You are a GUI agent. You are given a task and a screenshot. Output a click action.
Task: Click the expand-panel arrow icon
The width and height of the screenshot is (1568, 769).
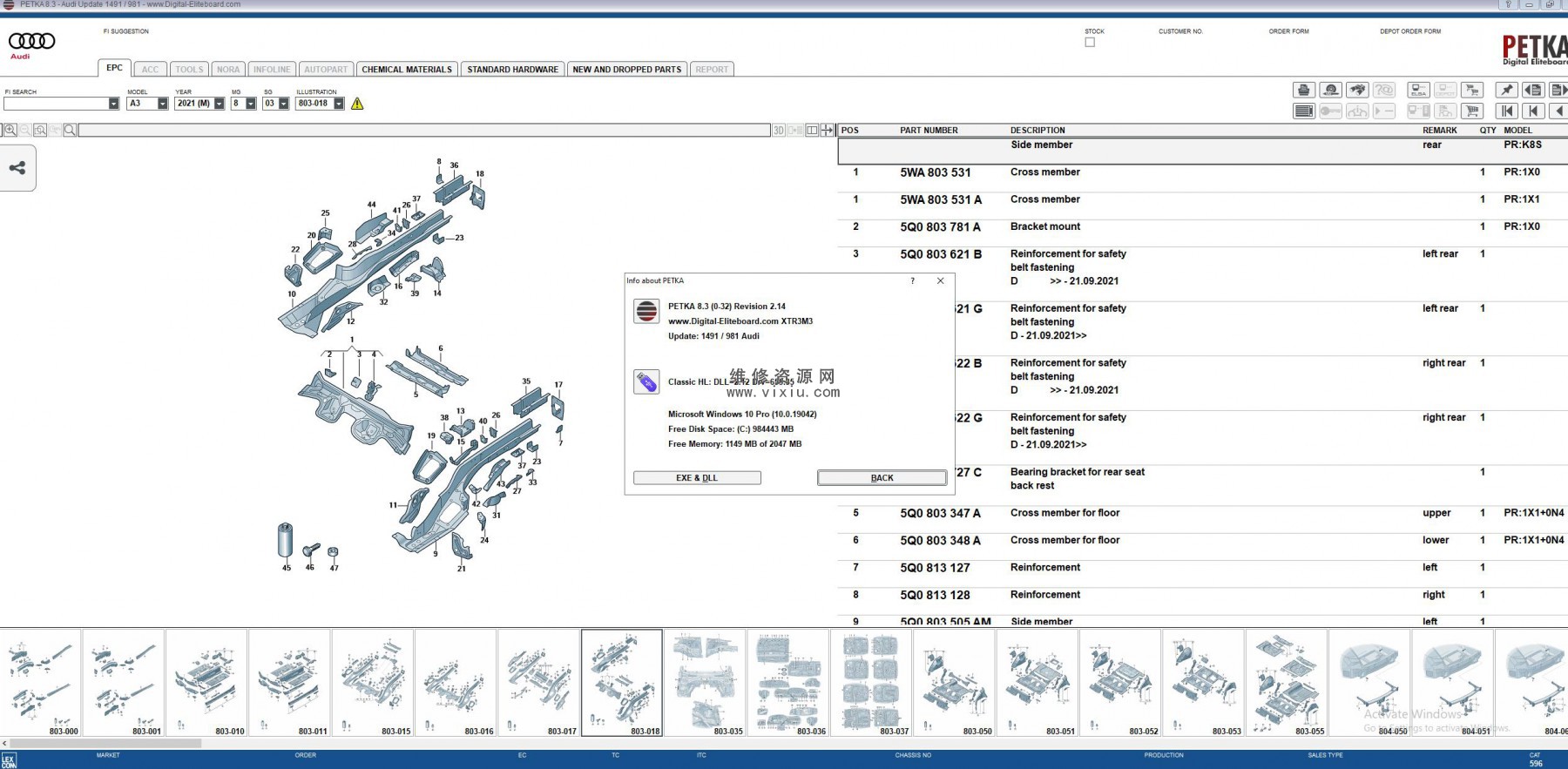click(x=828, y=130)
